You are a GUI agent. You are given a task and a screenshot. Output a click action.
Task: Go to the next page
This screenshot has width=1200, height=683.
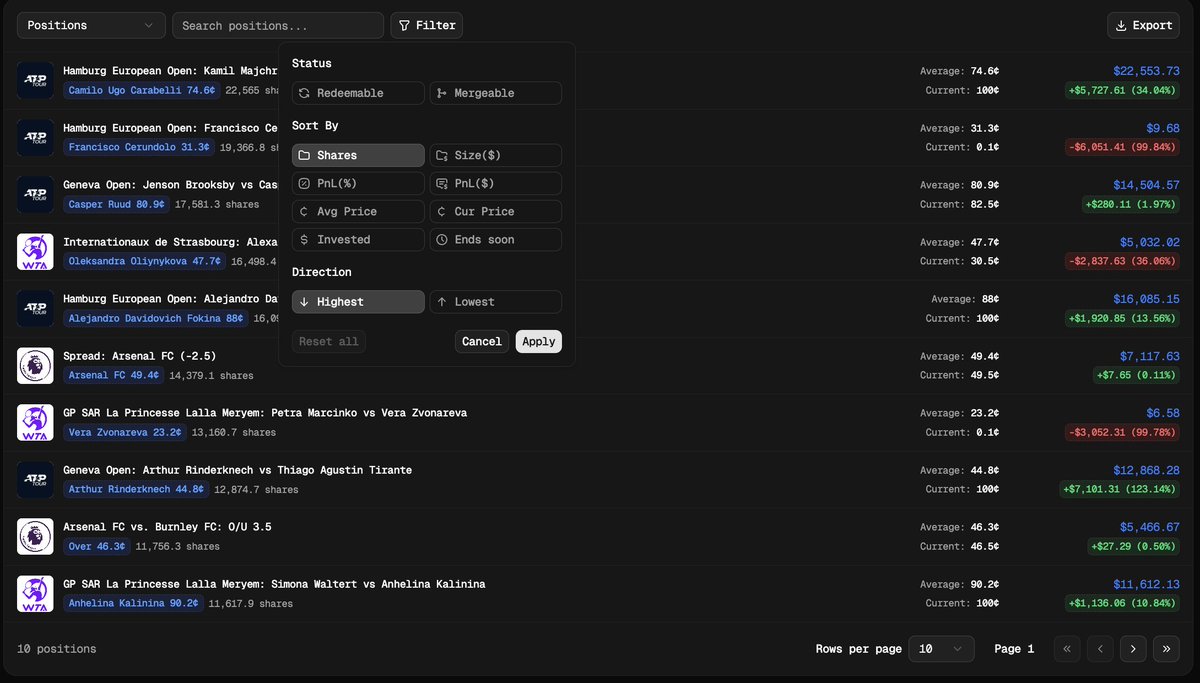tap(1133, 649)
